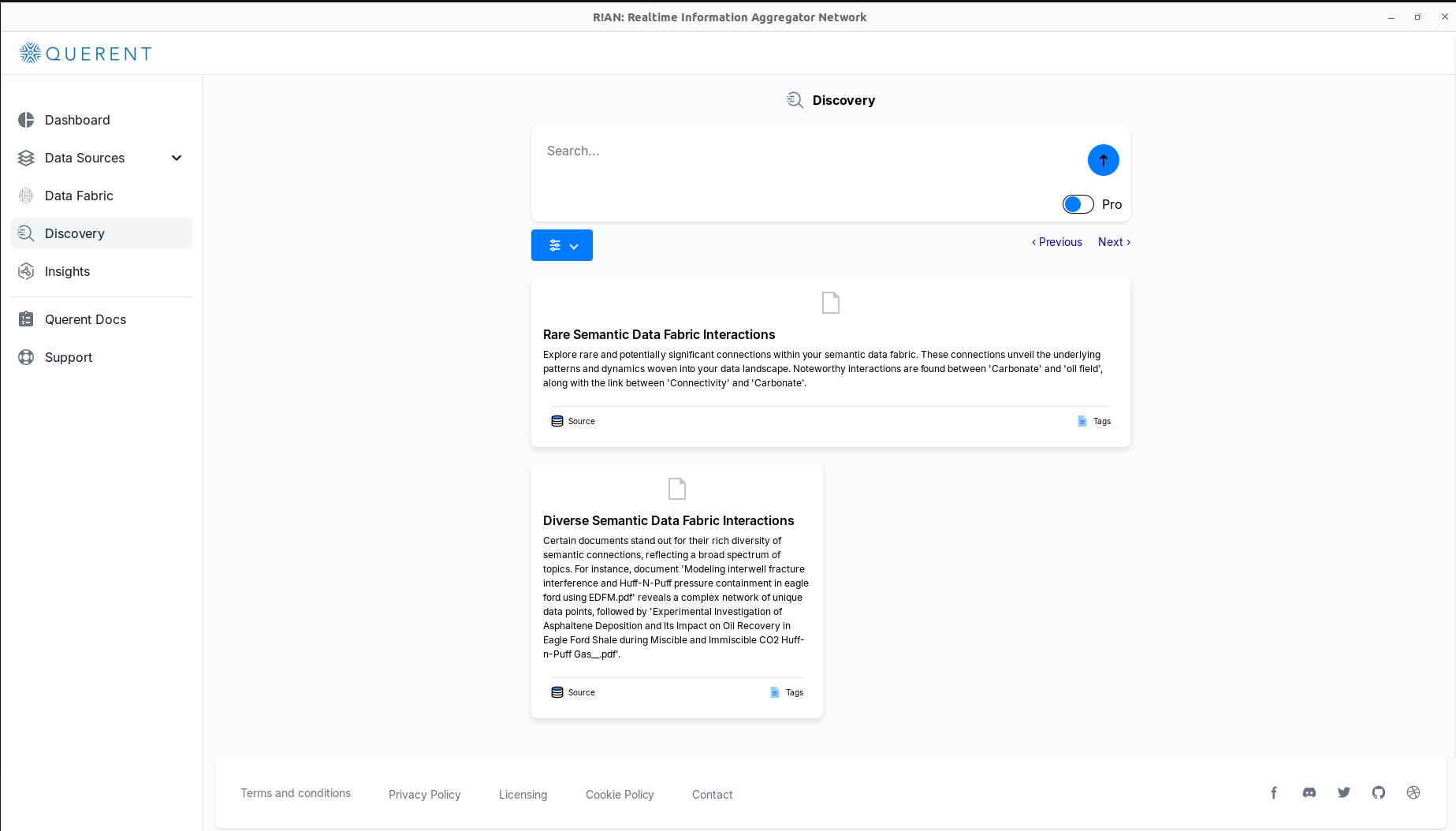Viewport: 1456px width, 831px height.
Task: Click the Querent Docs clipboard icon
Action: tap(26, 319)
